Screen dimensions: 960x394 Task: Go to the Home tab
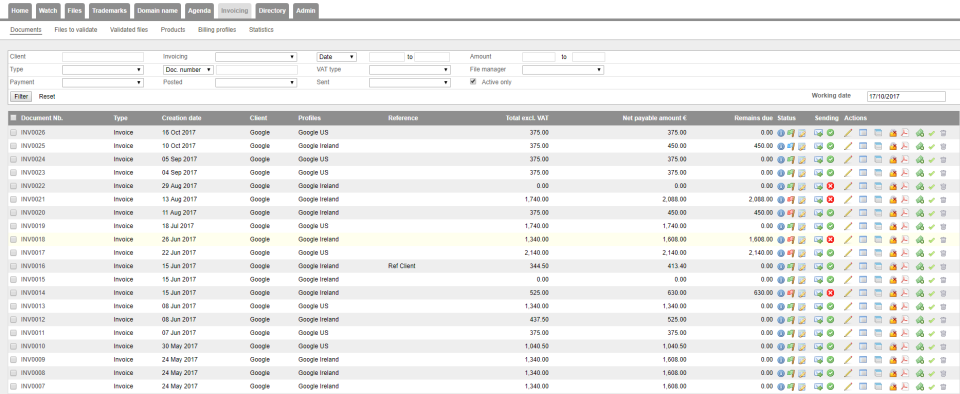[20, 11]
